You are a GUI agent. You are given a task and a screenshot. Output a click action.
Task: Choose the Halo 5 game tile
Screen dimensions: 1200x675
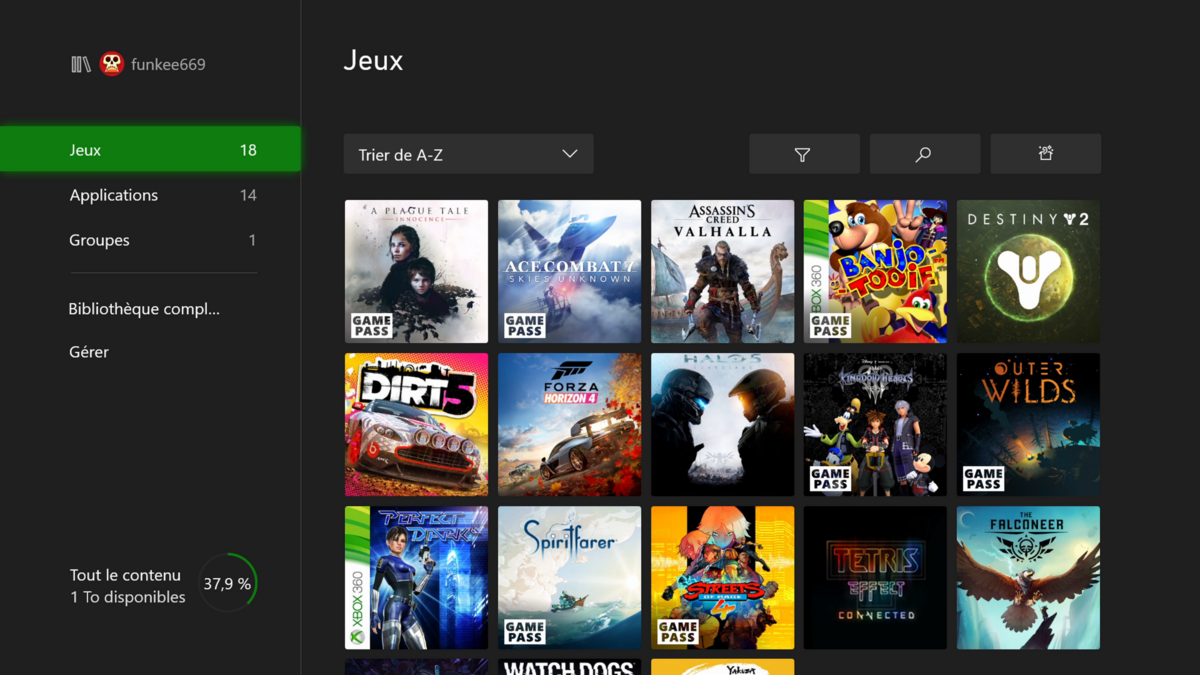pos(723,425)
